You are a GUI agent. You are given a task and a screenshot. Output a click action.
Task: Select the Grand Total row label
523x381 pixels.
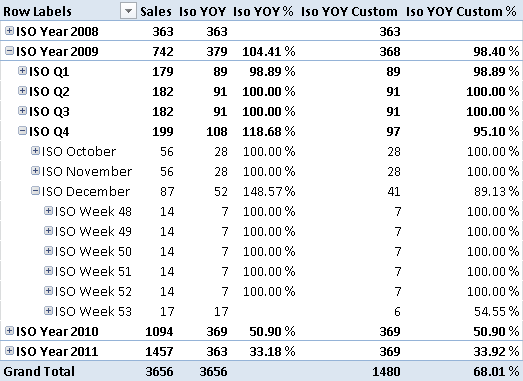pyautogui.click(x=39, y=371)
